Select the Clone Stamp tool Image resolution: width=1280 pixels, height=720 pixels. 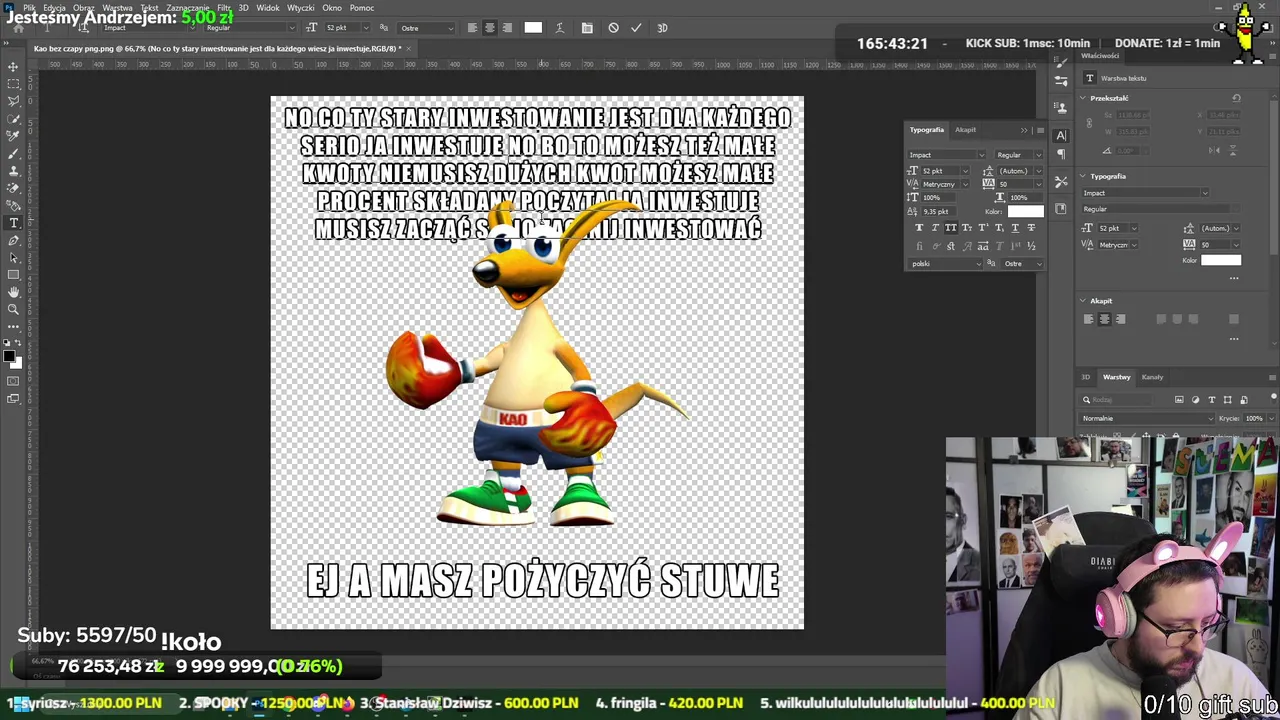[13, 170]
